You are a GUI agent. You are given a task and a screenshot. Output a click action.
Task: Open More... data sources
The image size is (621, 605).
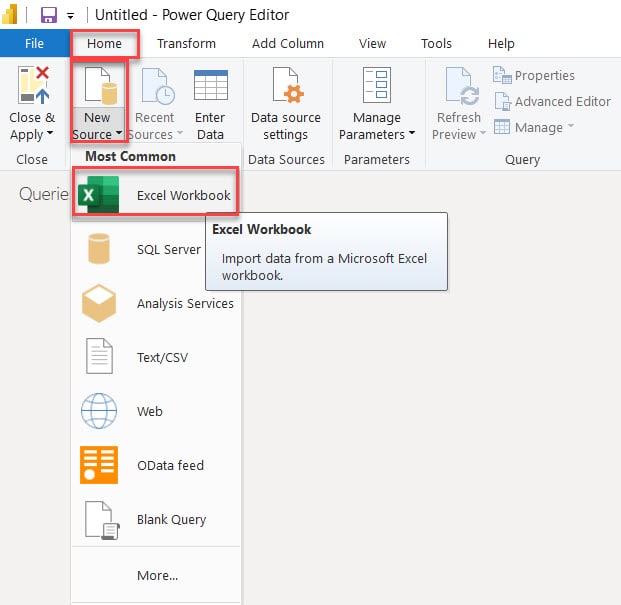tap(158, 575)
